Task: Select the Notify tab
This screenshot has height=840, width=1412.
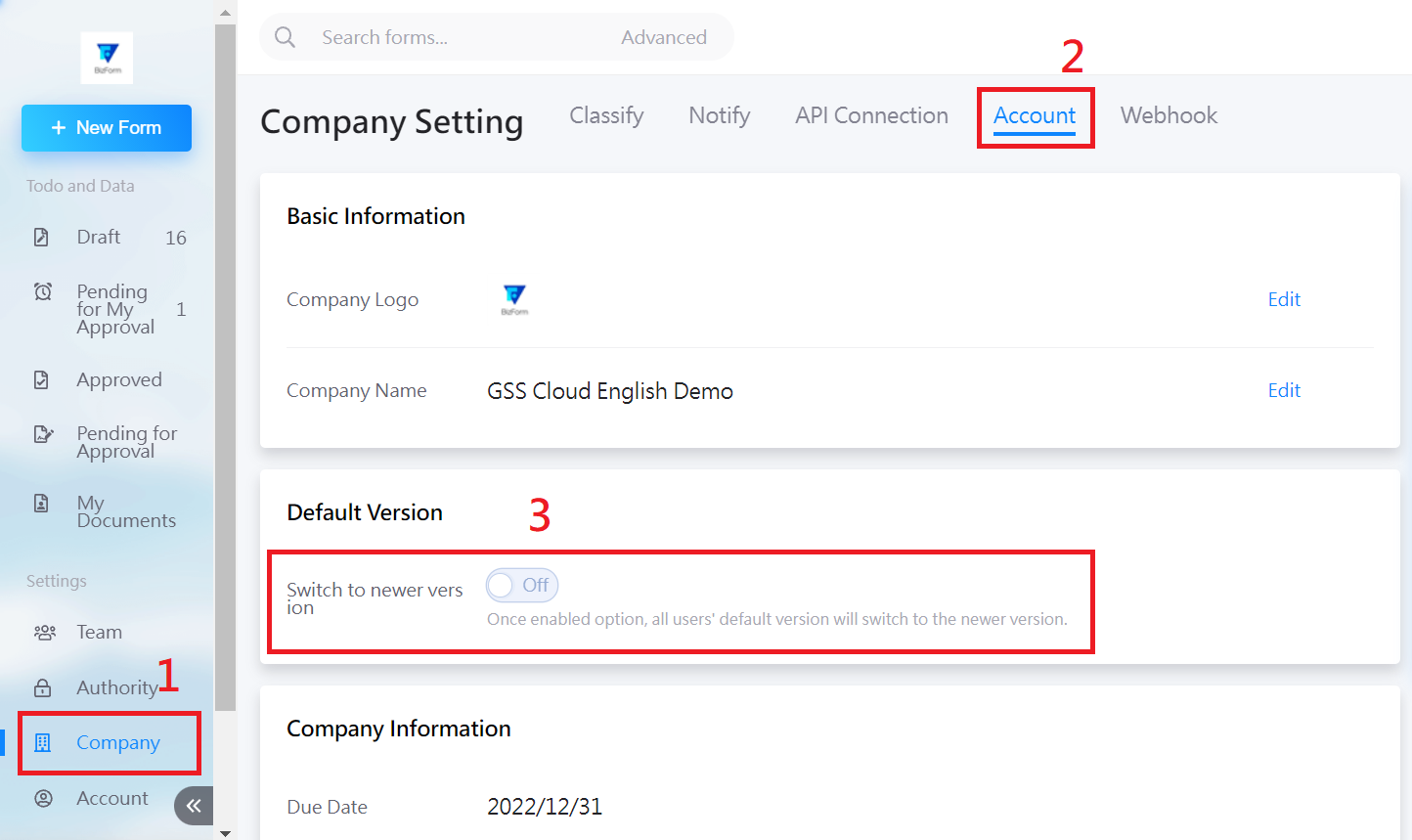Action: (x=719, y=115)
